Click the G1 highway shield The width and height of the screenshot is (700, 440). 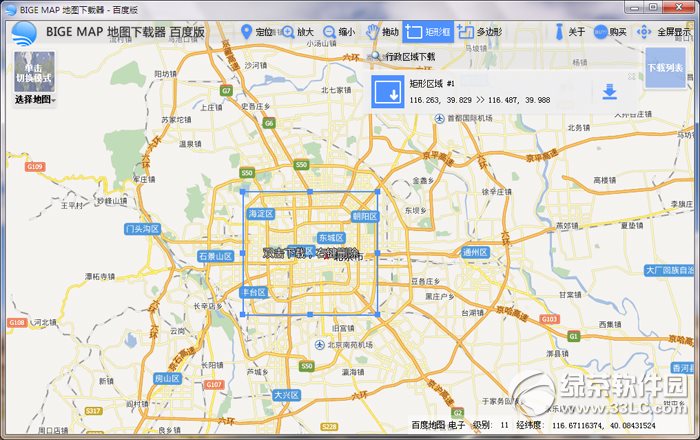(573, 336)
